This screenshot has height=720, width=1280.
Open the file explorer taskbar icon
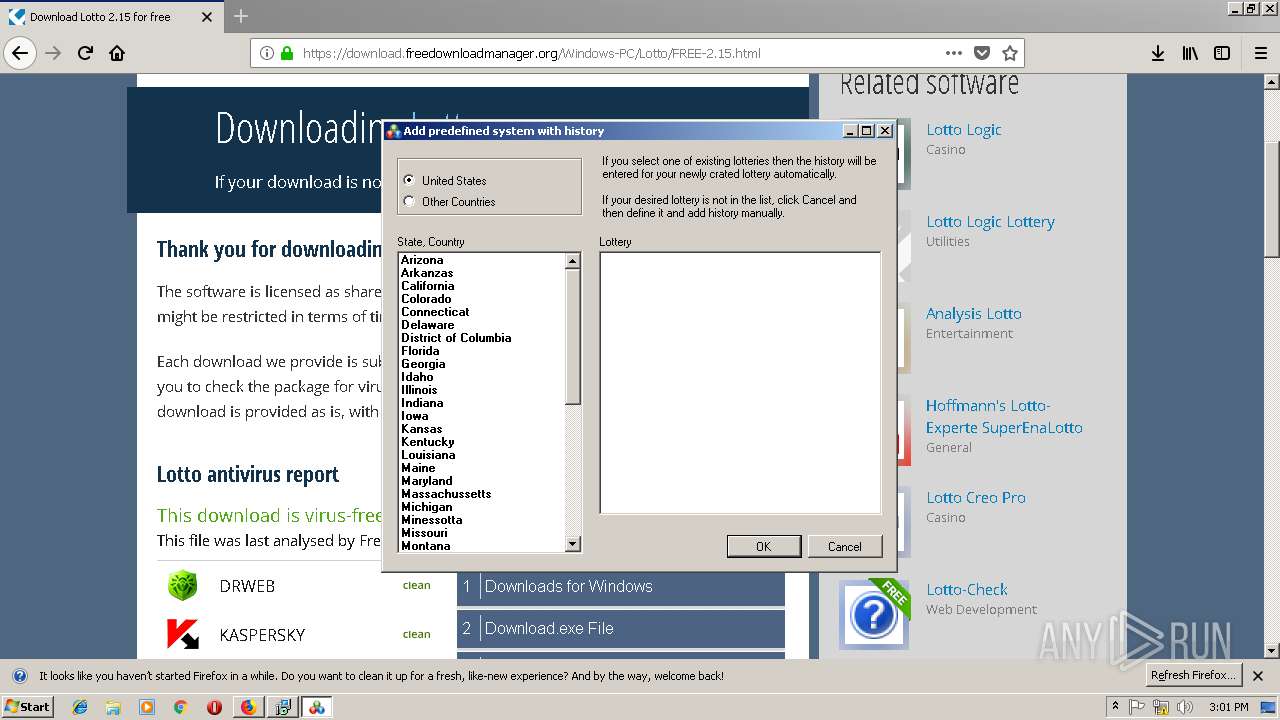[x=113, y=707]
